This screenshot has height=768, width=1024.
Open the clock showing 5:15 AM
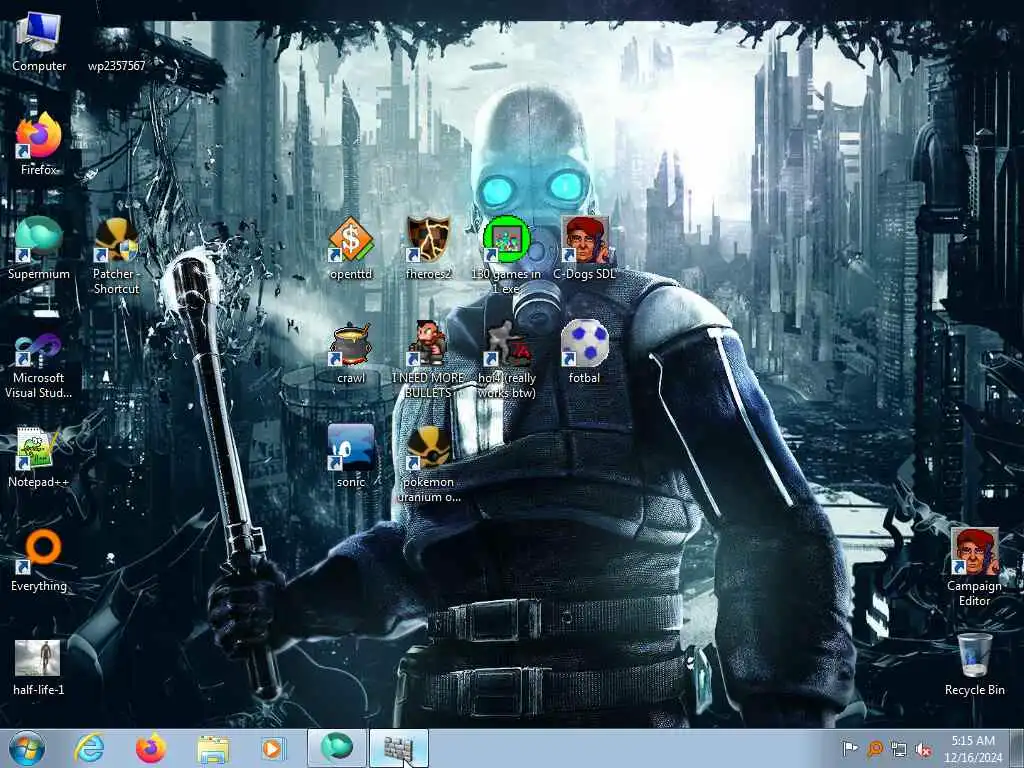click(x=973, y=749)
